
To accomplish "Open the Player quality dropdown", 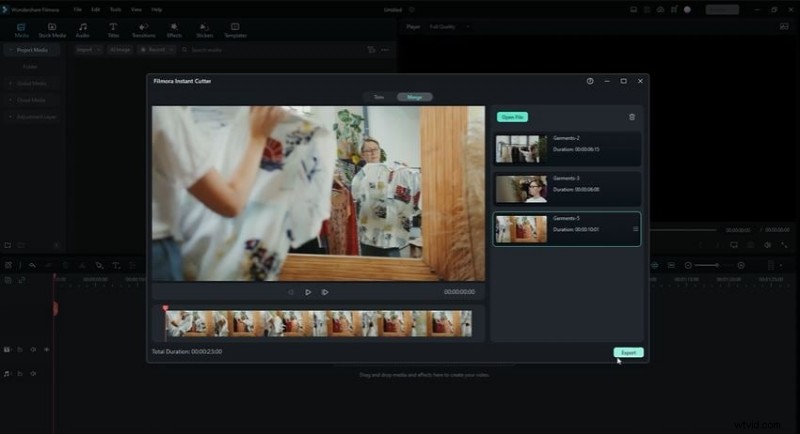I will click(x=449, y=27).
